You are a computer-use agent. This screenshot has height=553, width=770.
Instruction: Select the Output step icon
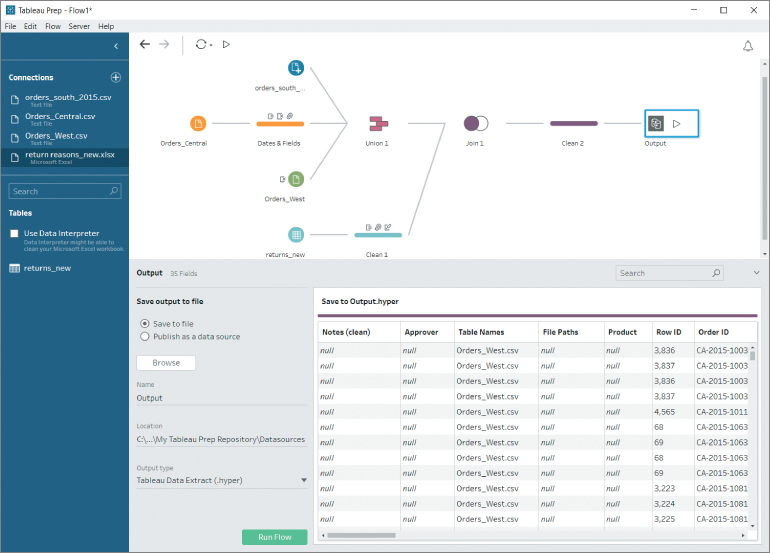[656, 123]
